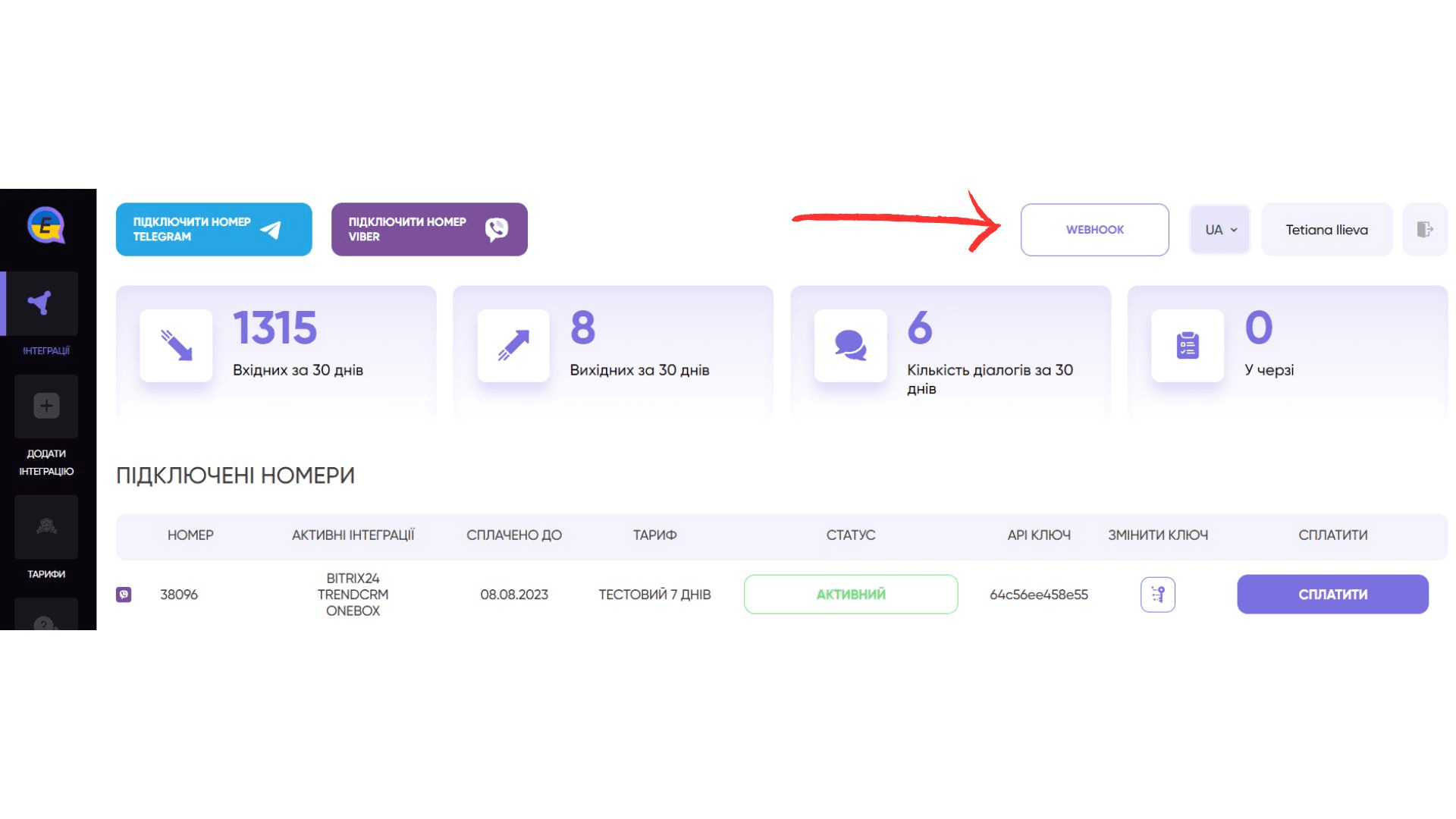Screen dimensions: 1456x819
Task: Click the incoming arrow icon on Вхідних card
Action: pos(176,345)
